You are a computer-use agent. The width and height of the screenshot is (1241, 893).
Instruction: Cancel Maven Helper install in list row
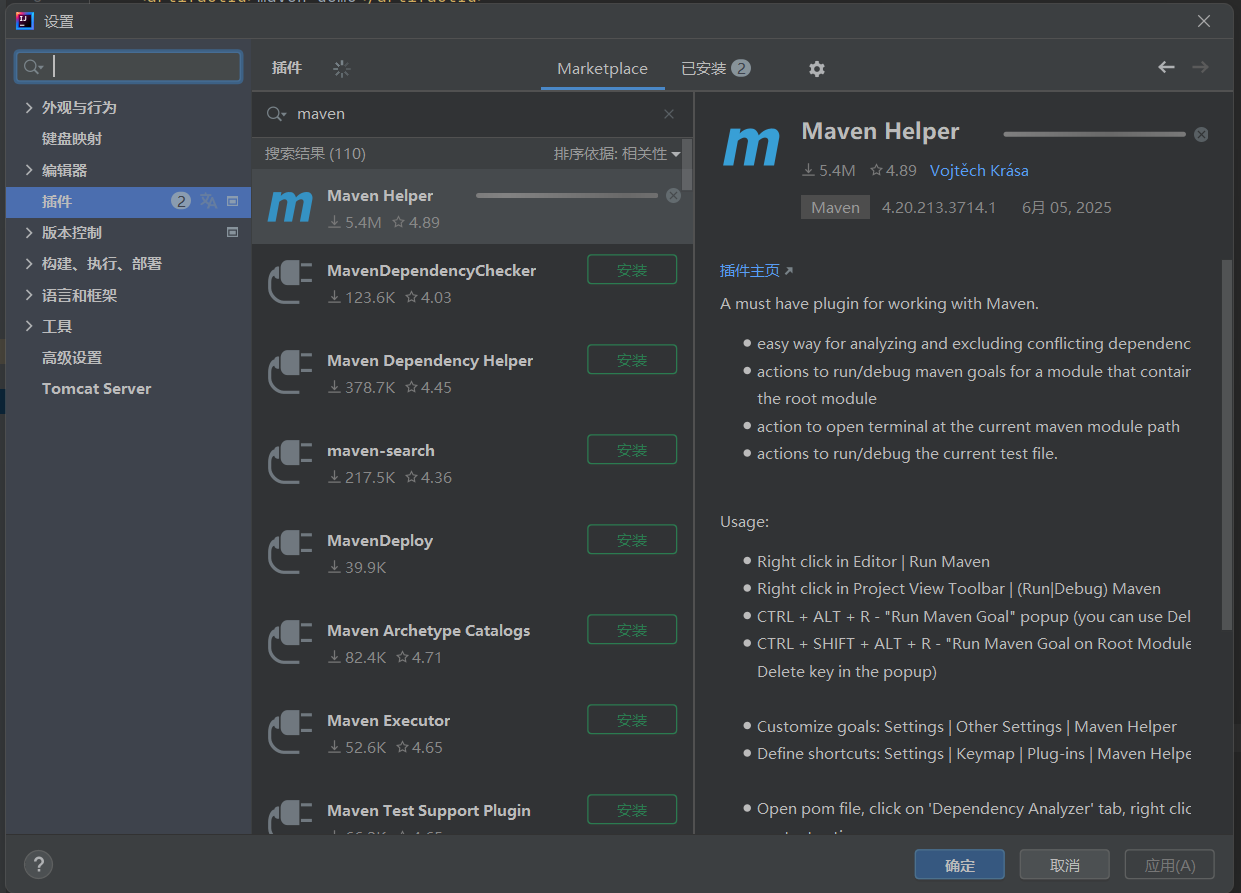673,195
